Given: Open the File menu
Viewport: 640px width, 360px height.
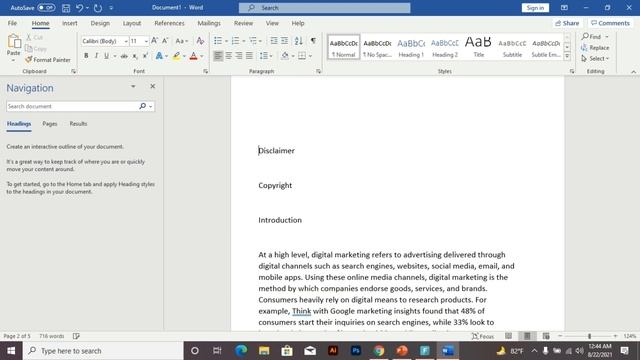Looking at the screenshot, I should point(12,23).
